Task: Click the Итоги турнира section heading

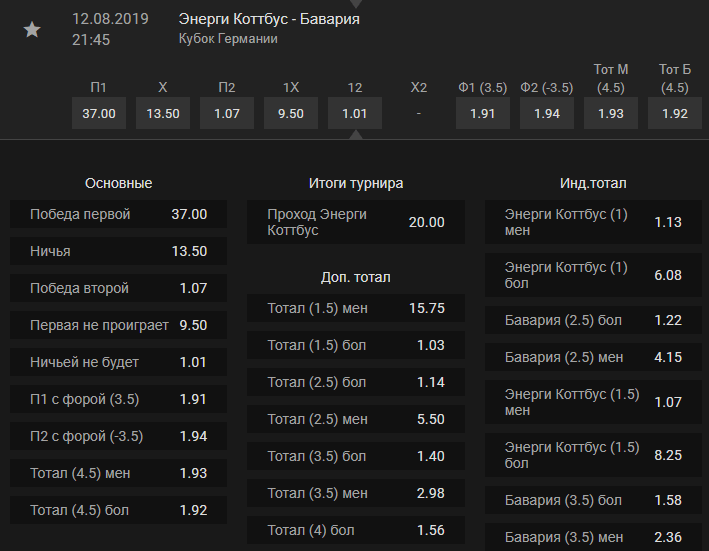Action: [x=356, y=184]
